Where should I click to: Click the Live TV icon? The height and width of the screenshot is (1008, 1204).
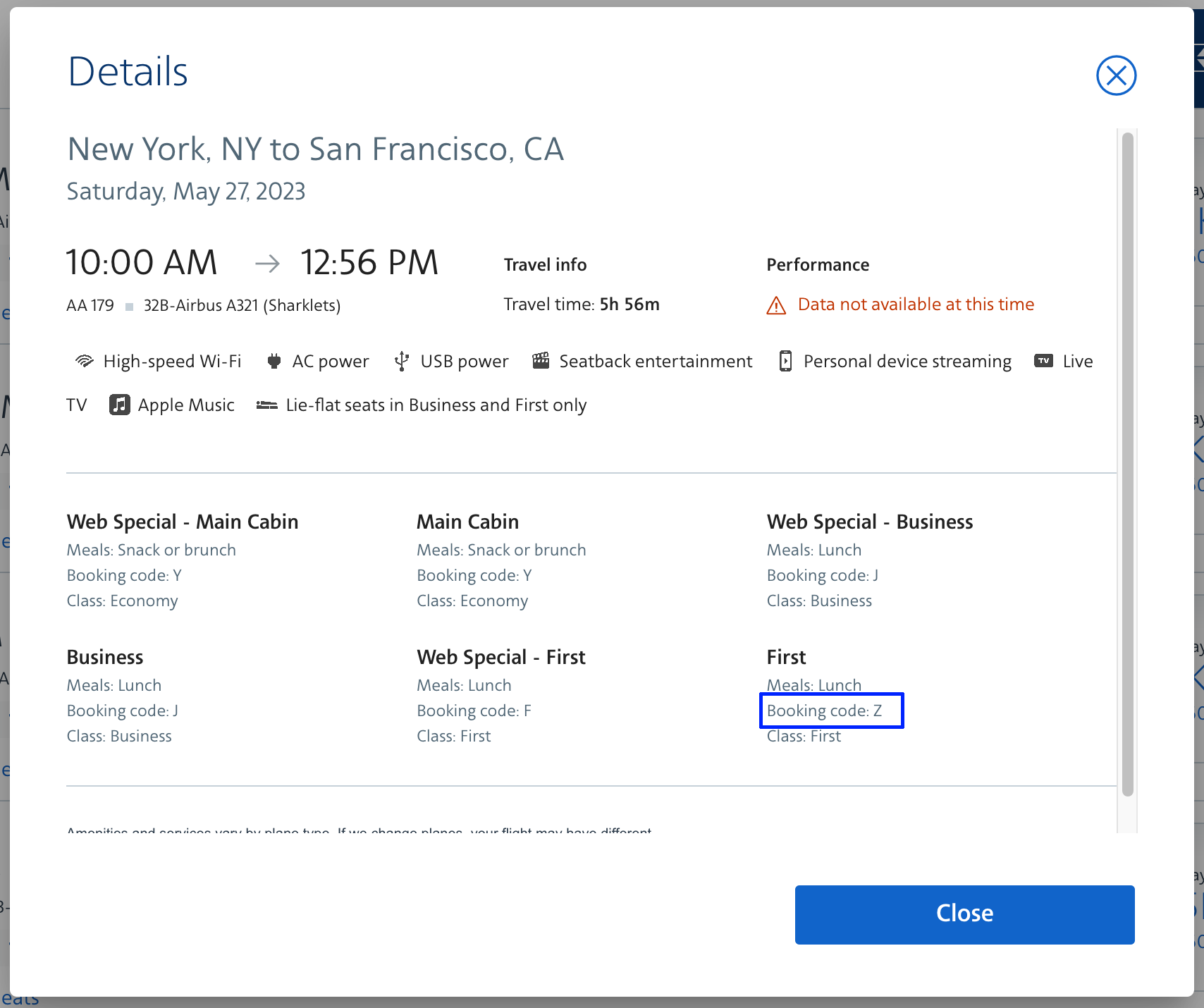click(x=1043, y=361)
